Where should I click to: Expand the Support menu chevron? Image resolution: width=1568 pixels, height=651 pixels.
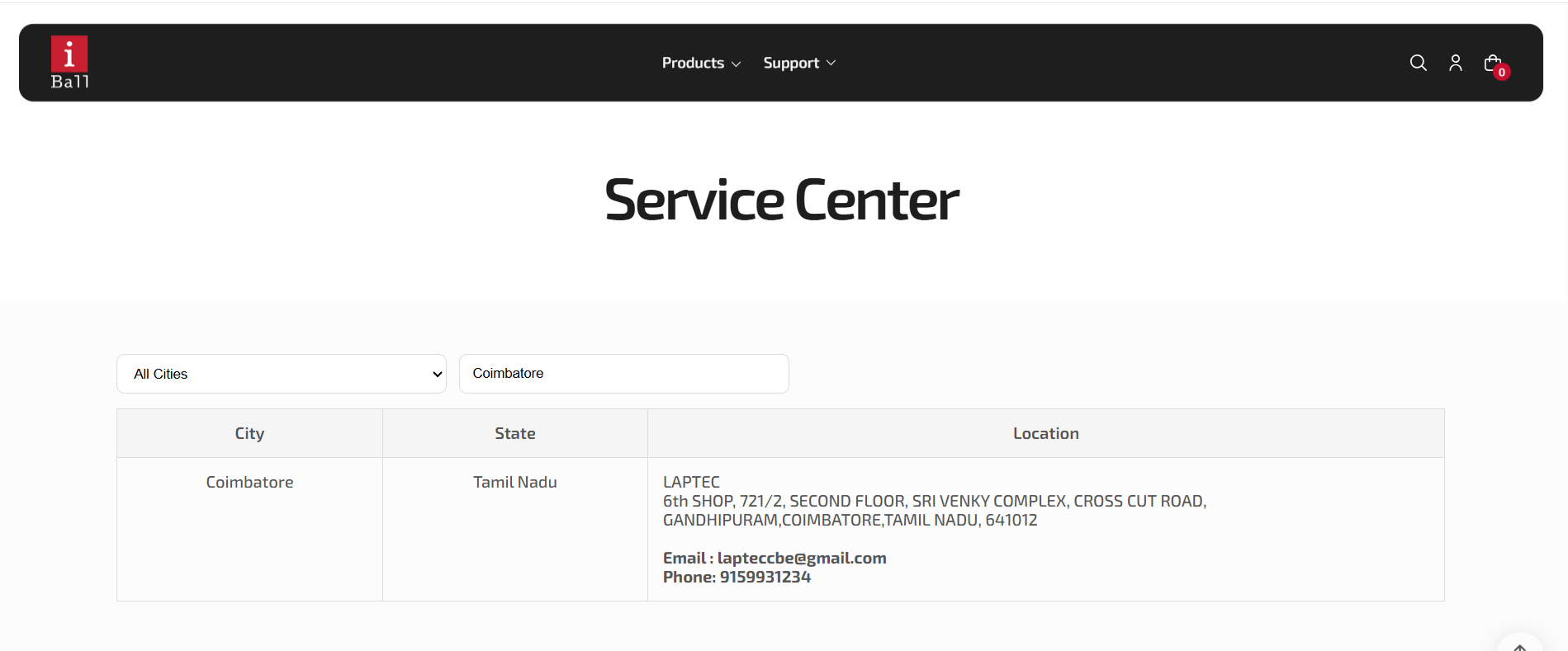click(831, 63)
